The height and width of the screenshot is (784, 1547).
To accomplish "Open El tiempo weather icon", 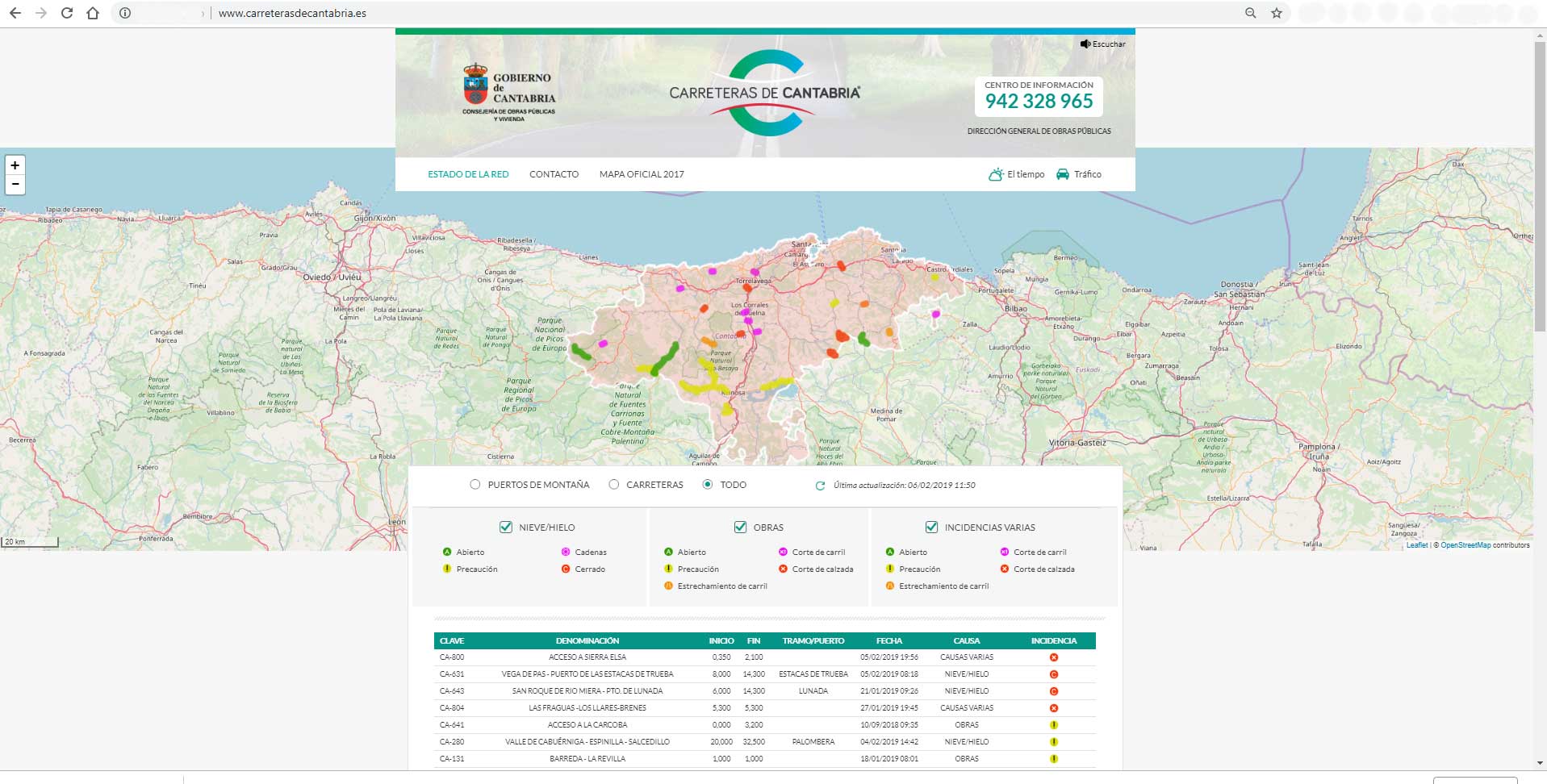I will (996, 174).
